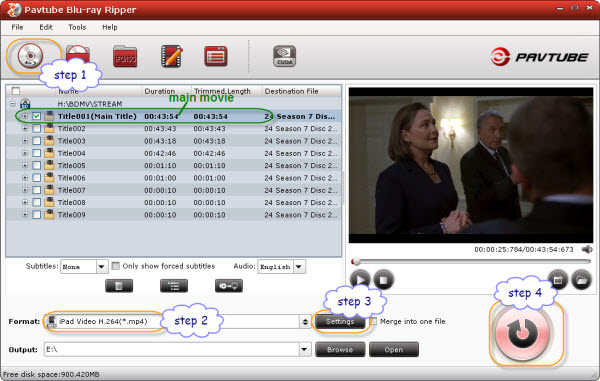The width and height of the screenshot is (600, 381).
Task: Click the IFO/ISO load icon
Action: [125, 57]
